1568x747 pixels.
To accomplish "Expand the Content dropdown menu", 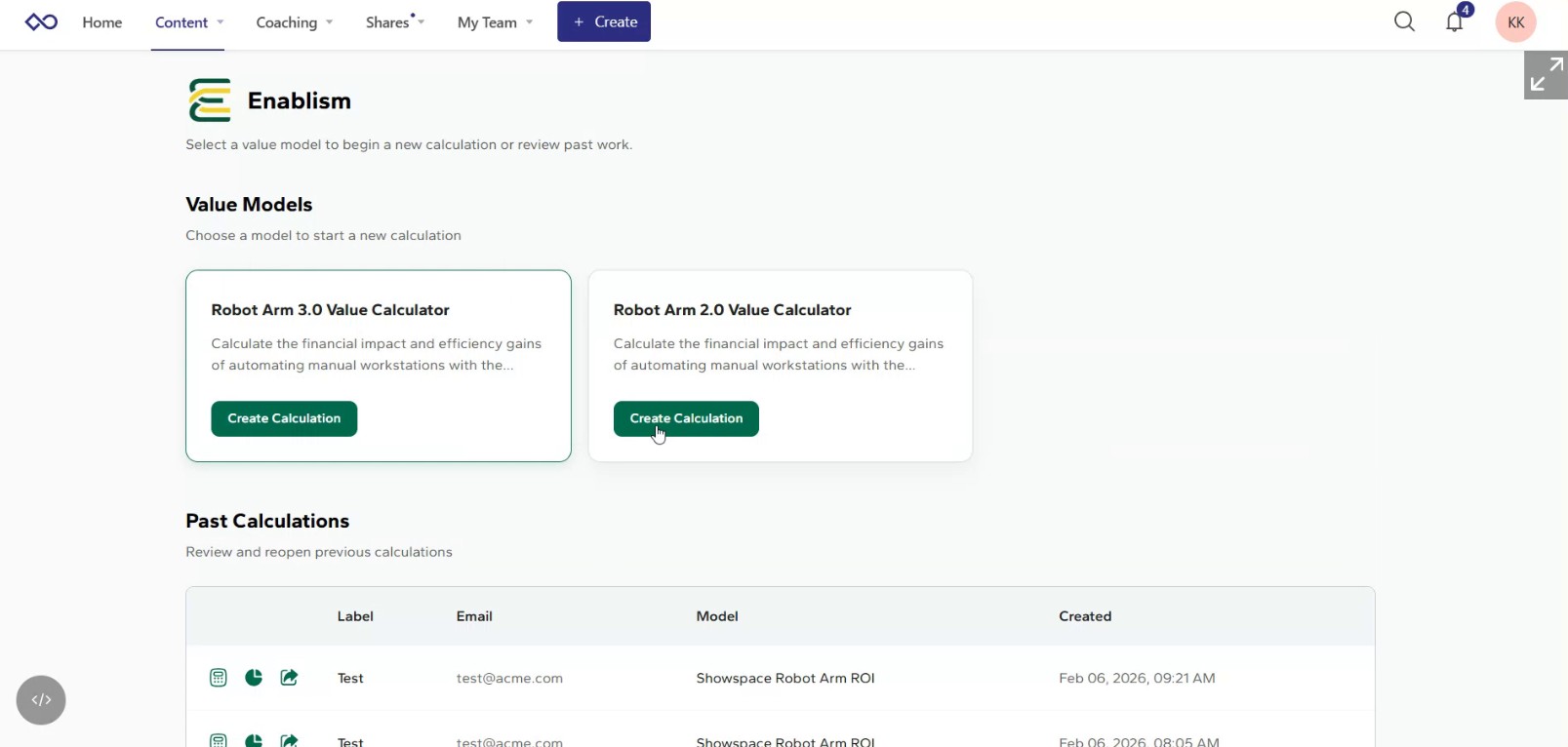I will [189, 22].
